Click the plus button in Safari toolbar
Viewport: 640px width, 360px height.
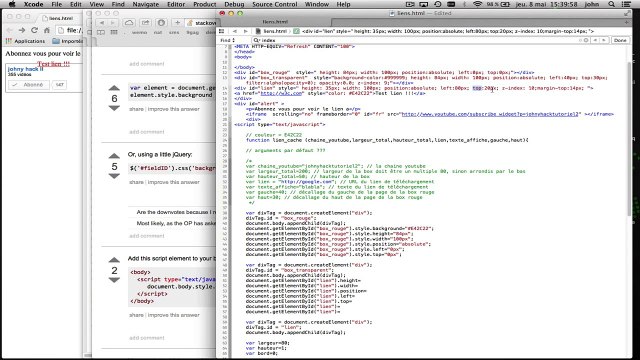[x=177, y=23]
